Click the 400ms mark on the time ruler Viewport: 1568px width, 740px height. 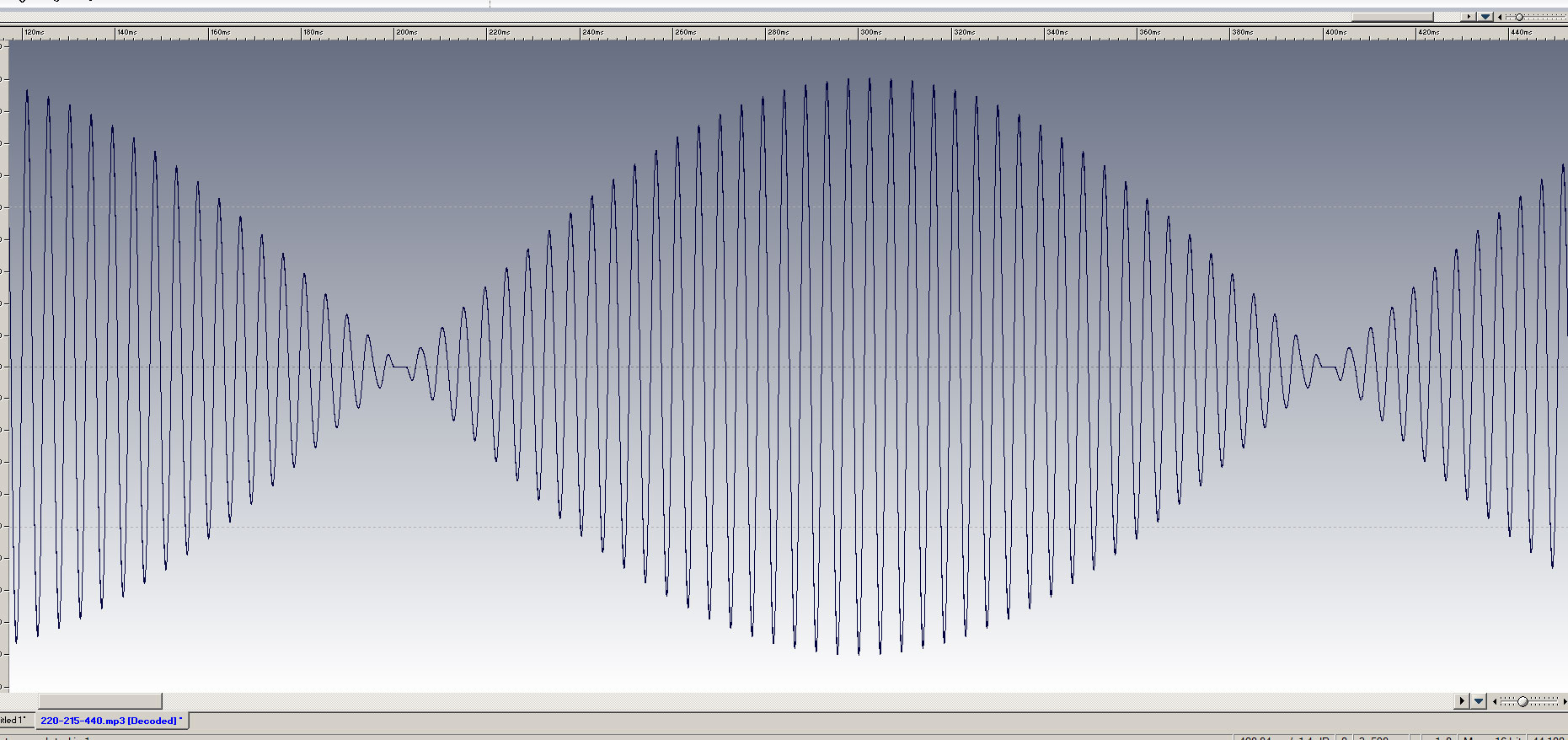(x=1335, y=32)
